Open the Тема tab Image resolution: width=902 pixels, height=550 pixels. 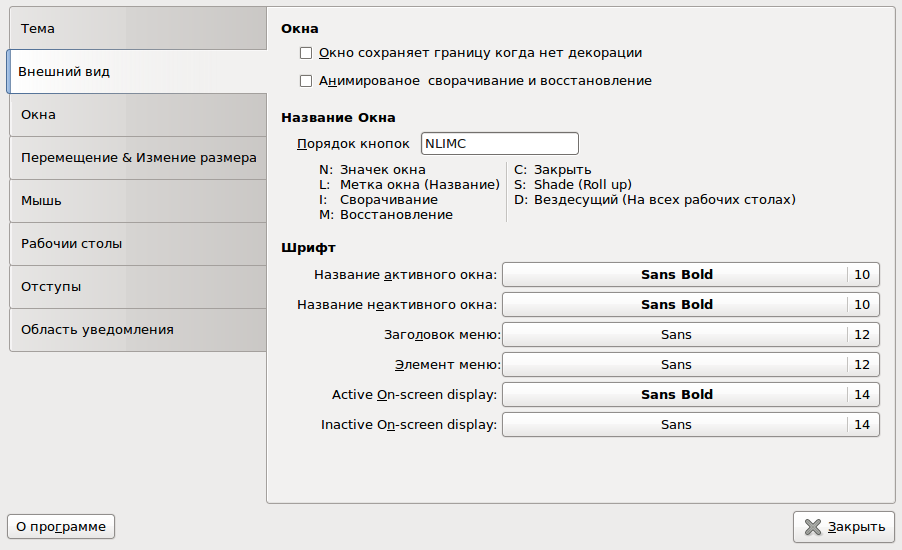tap(137, 29)
